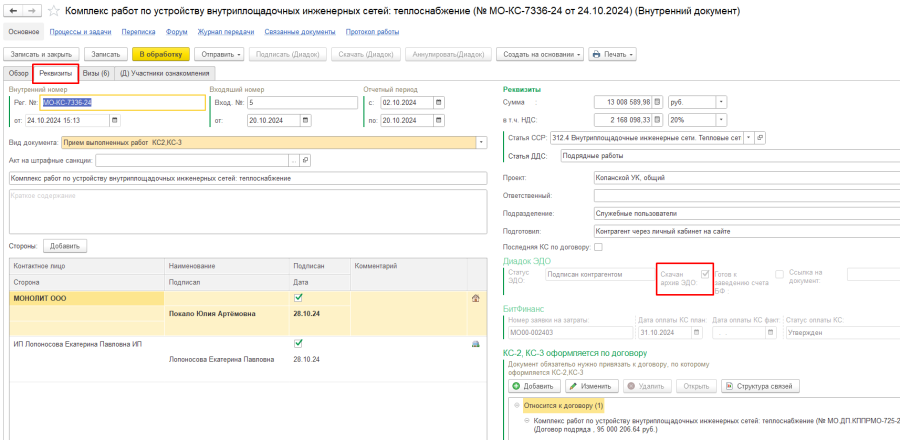Image resolution: width=900 pixels, height=440 pixels.
Task: Toggle Скачан архив ЭДО checkbox
Action: (x=705, y=273)
